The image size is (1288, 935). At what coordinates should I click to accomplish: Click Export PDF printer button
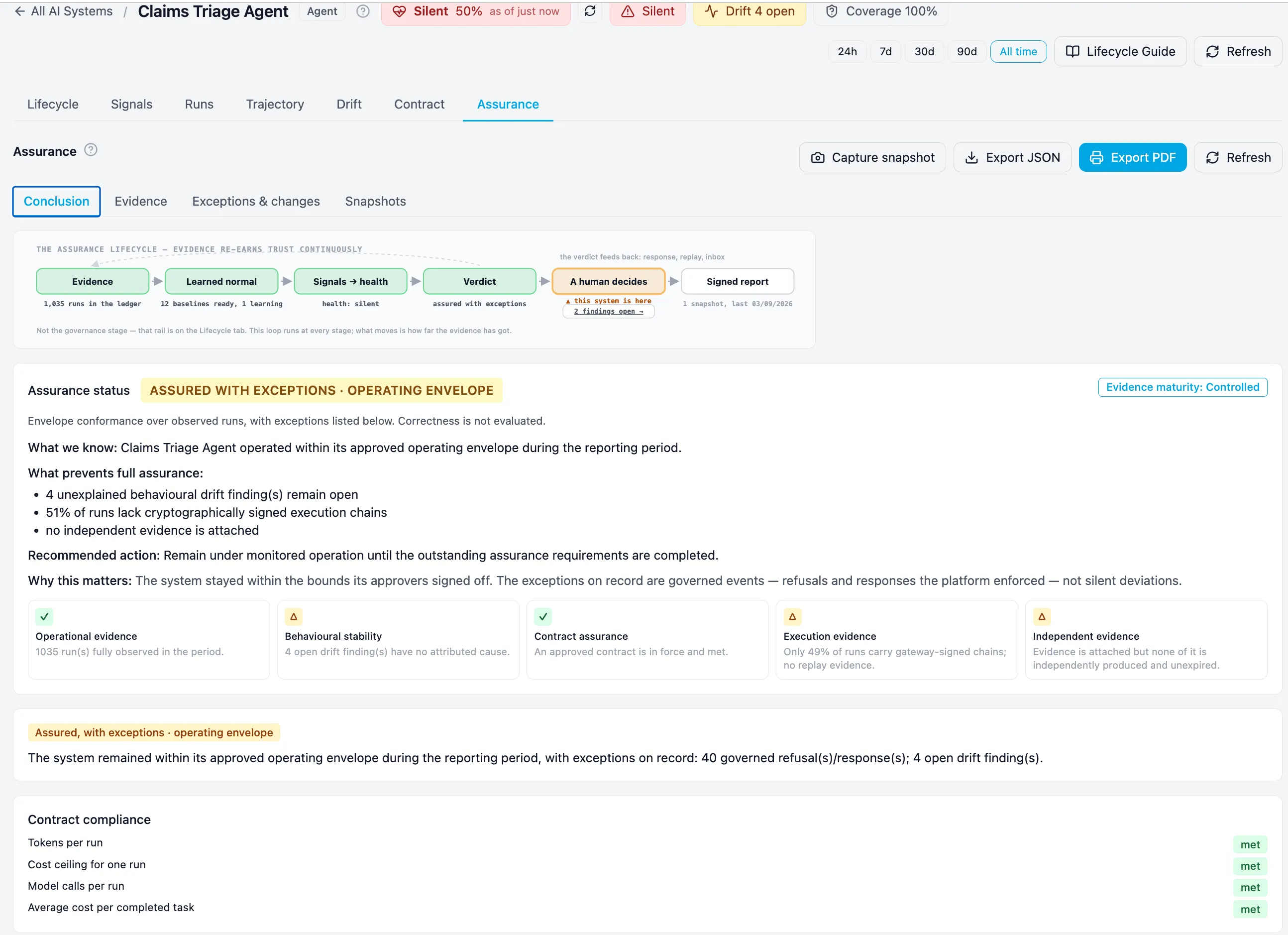(x=1132, y=157)
